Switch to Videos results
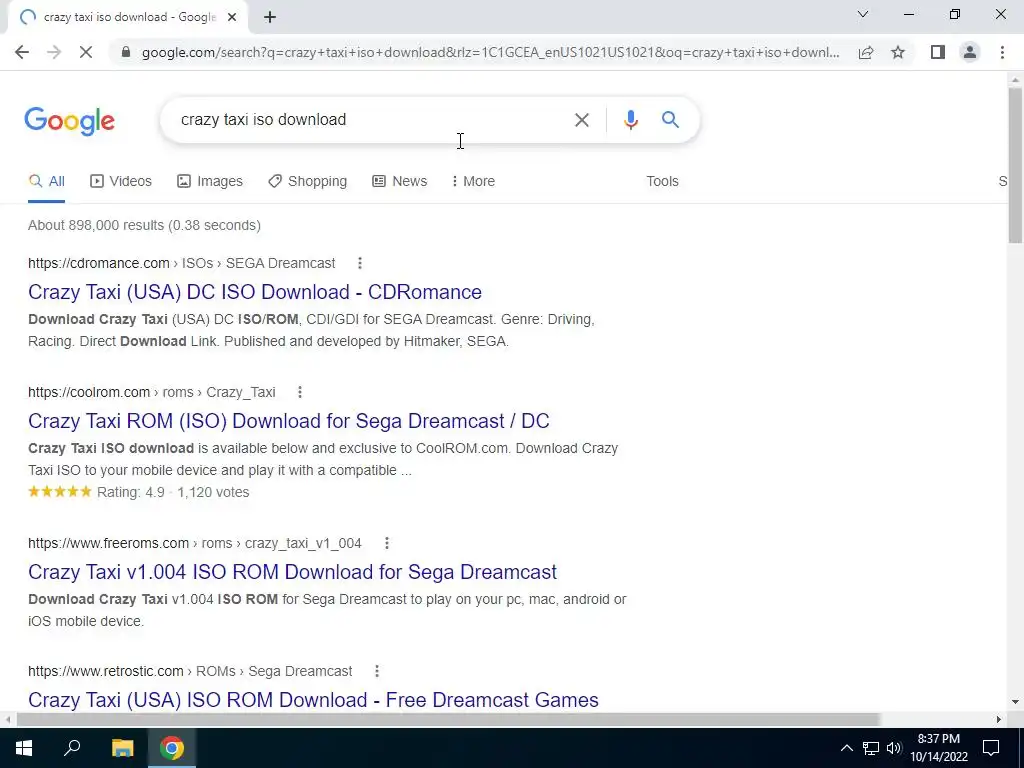Image resolution: width=1024 pixels, height=768 pixels. tap(121, 182)
